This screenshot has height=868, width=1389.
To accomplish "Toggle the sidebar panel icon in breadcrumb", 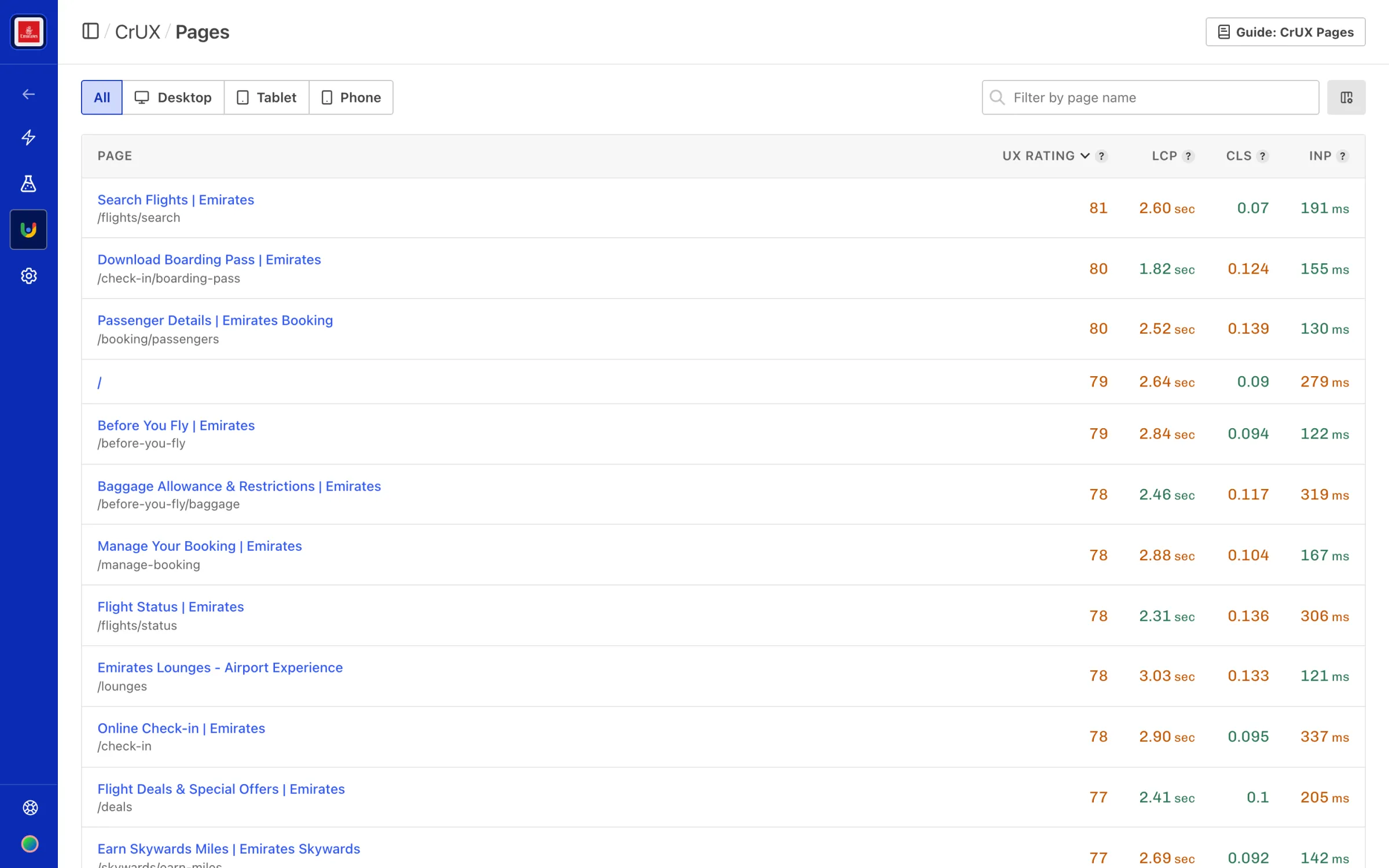I will 91,31.
